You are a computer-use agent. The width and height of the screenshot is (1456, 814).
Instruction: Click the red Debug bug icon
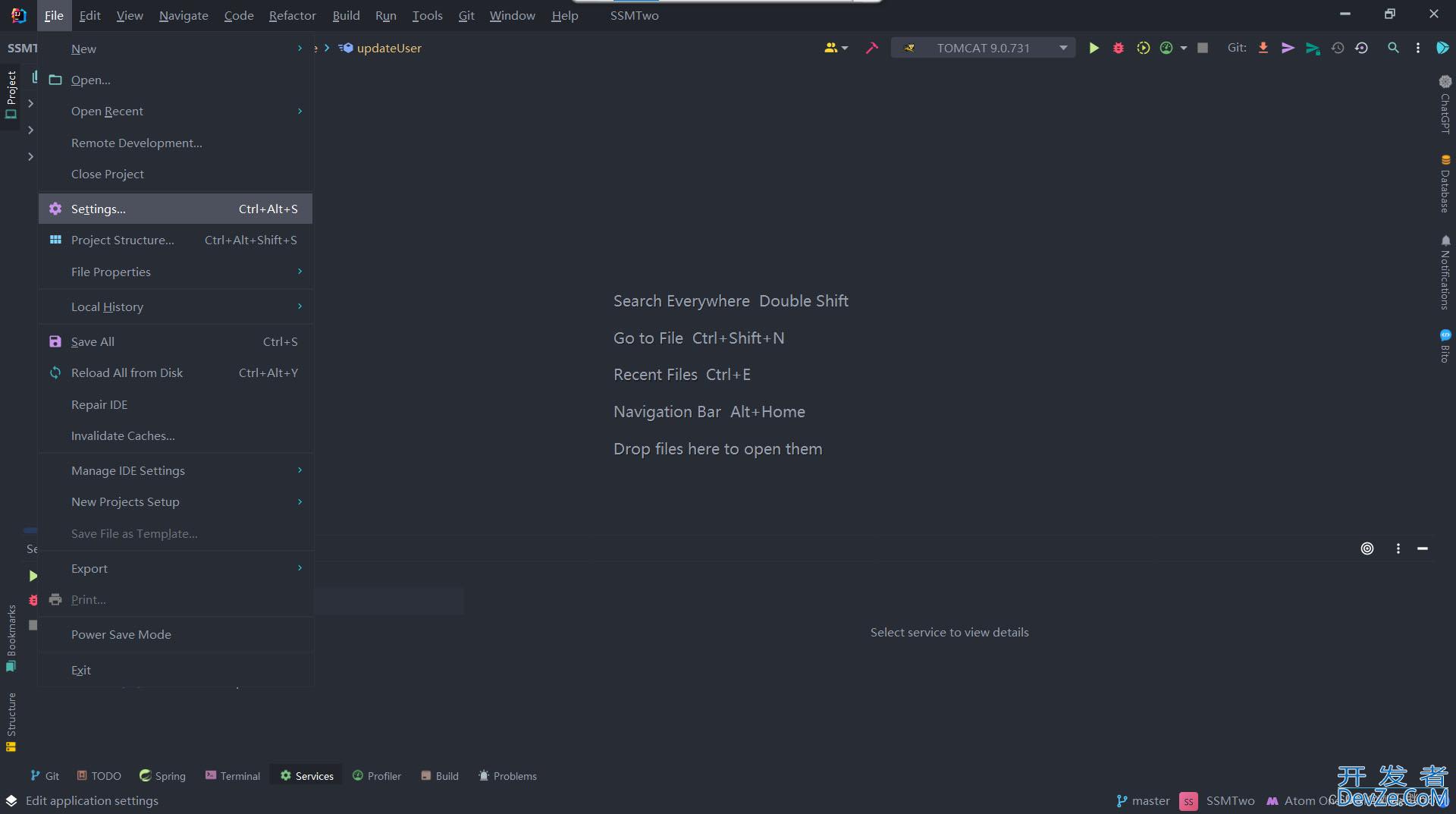pyautogui.click(x=1118, y=48)
